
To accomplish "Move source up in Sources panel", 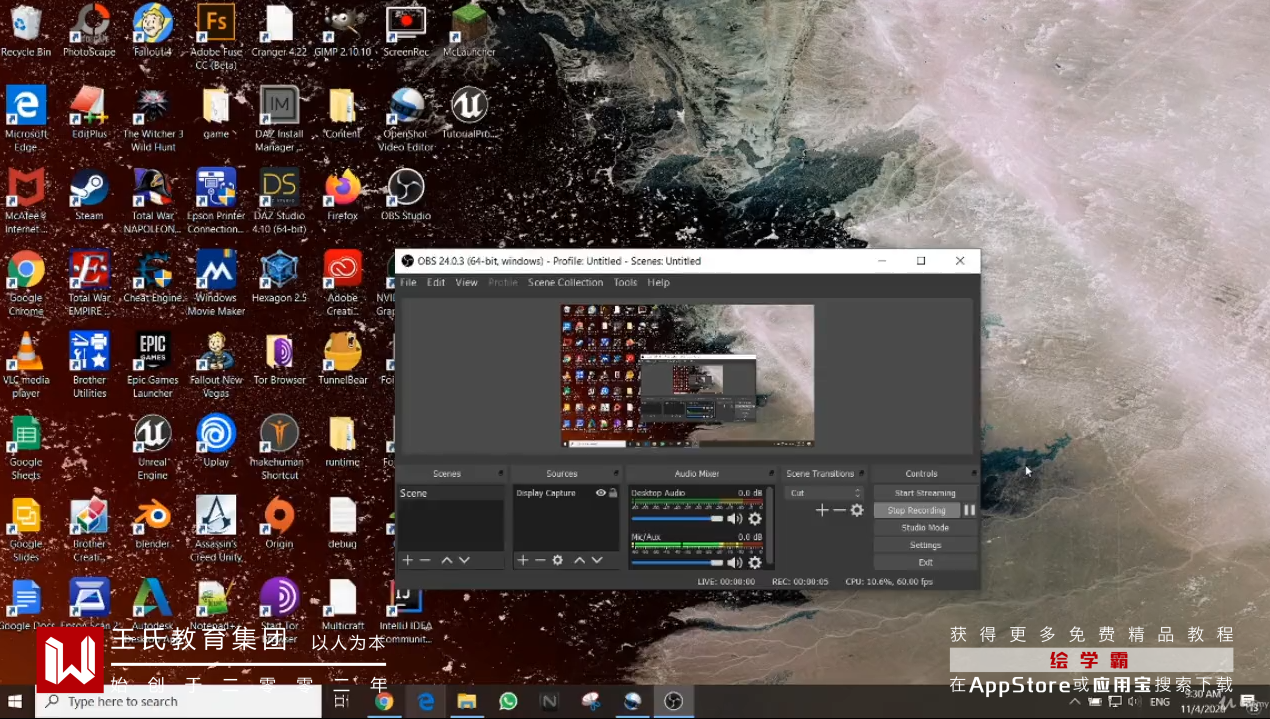I will 579,560.
